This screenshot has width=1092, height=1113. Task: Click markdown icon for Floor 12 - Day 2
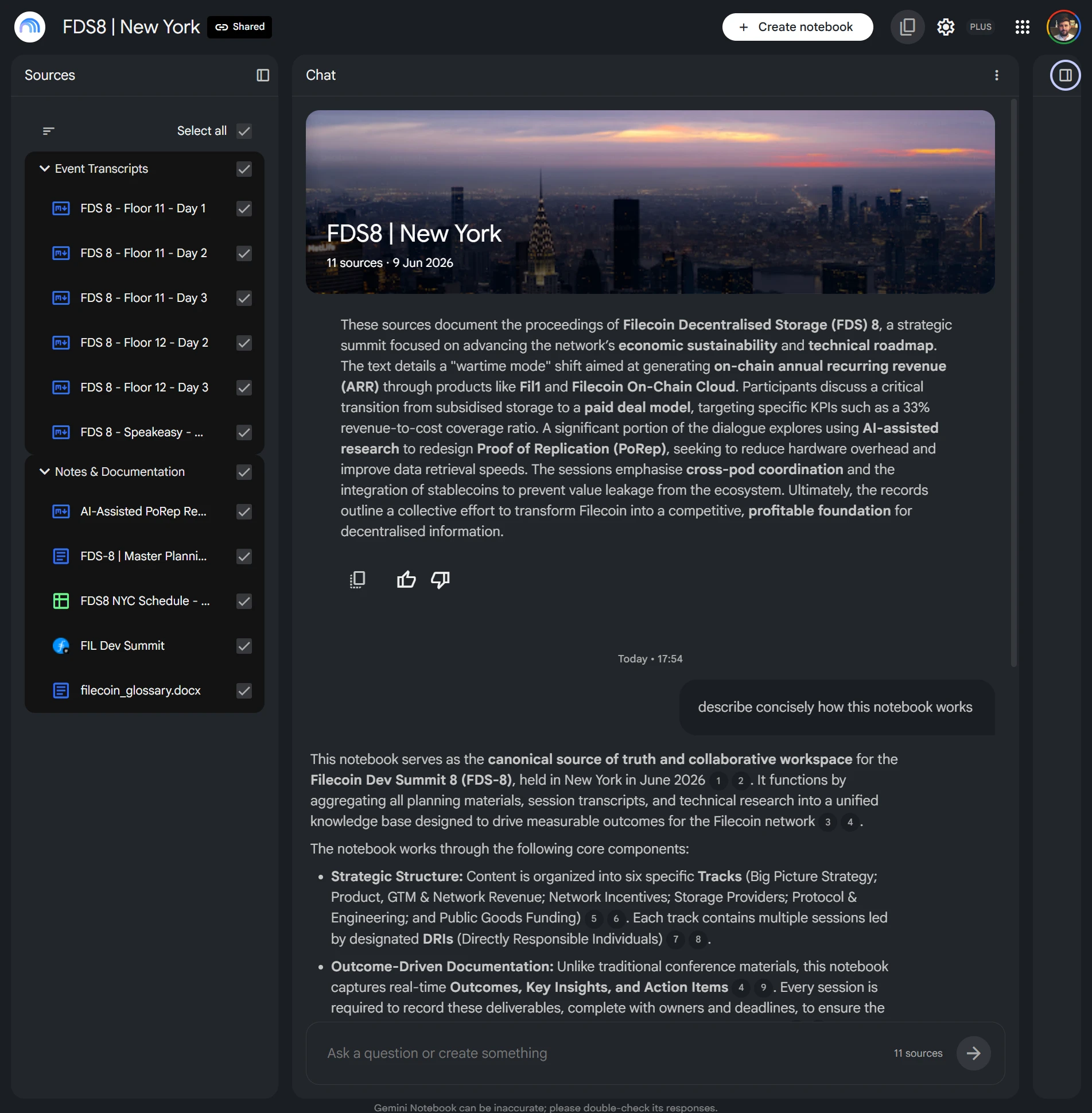61,343
